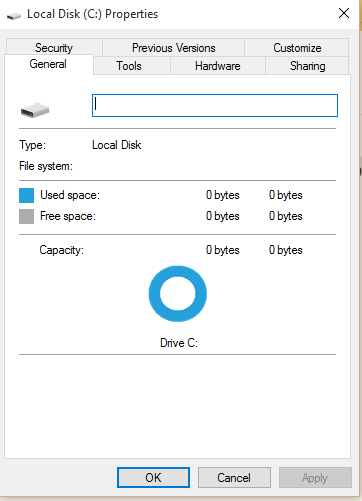This screenshot has width=362, height=501.
Task: Click the 'Drive C:' caption
Action: click(x=179, y=343)
